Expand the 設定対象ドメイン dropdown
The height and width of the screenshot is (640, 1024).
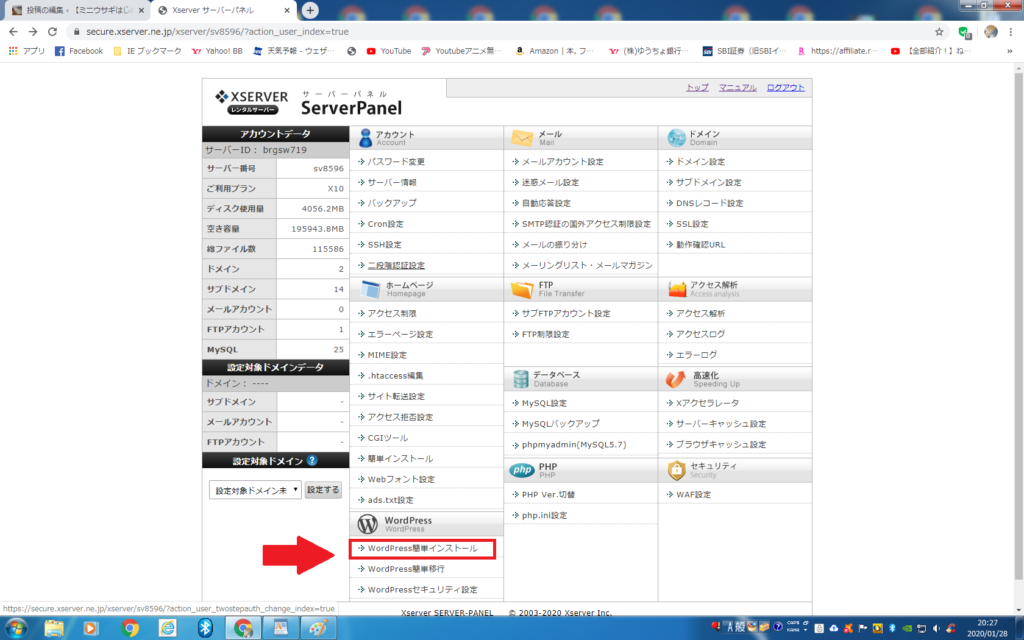[x=255, y=490]
